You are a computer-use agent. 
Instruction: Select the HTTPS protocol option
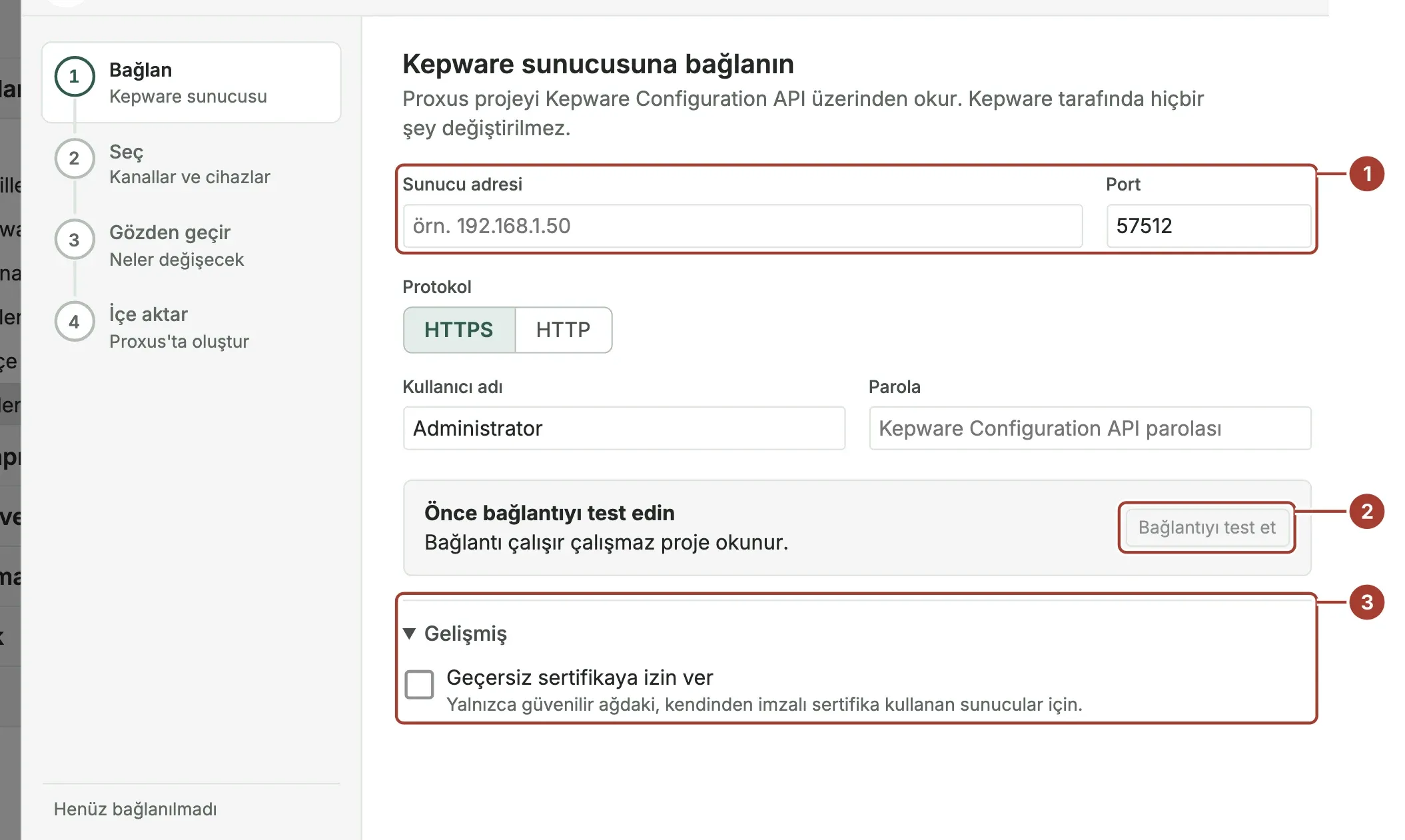459,330
